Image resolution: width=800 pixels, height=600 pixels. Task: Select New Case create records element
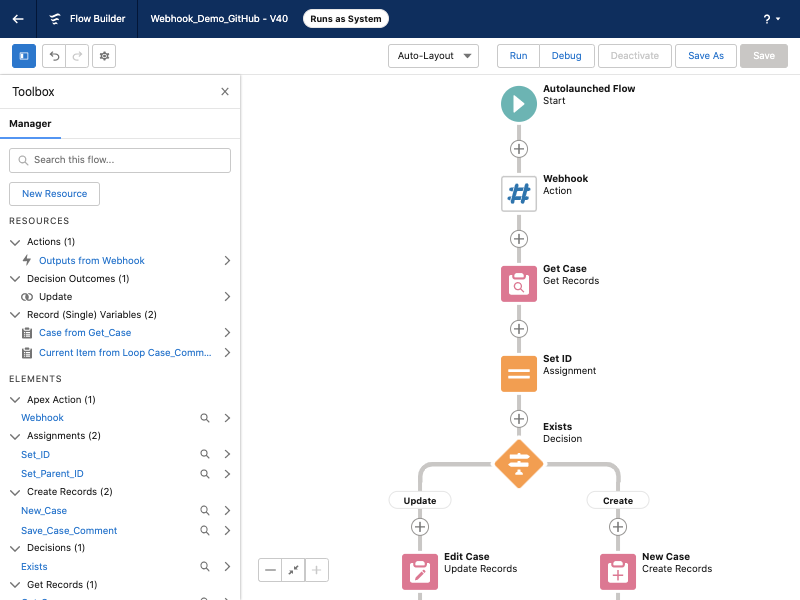point(618,572)
